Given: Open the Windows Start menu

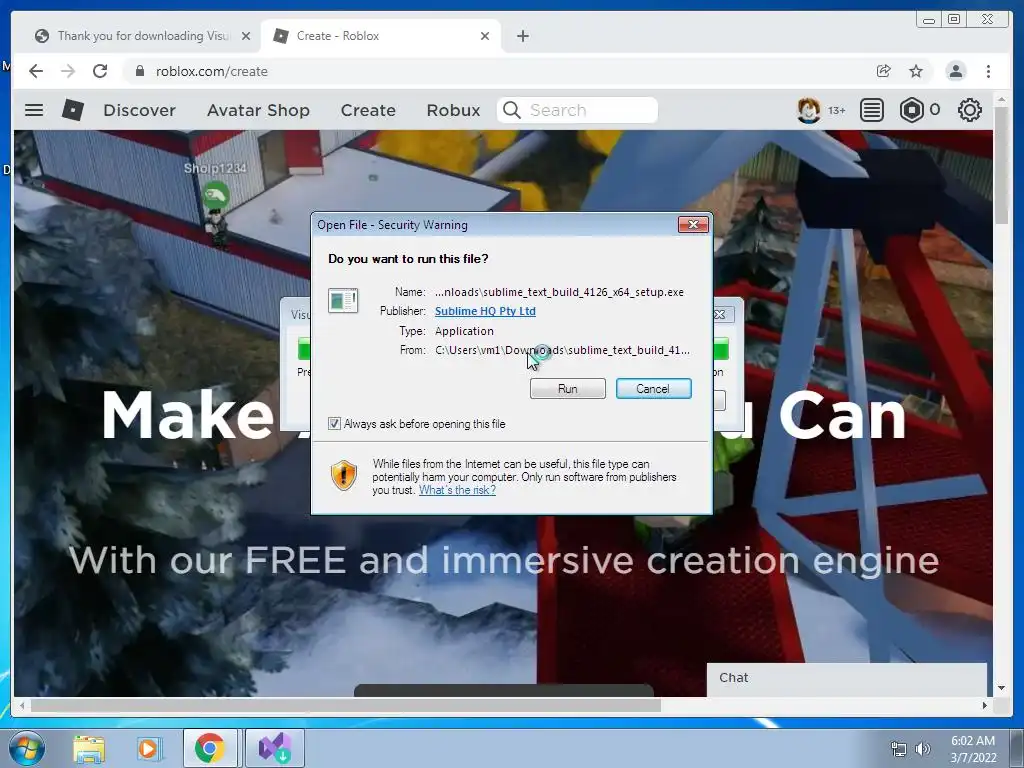Looking at the screenshot, I should tap(26, 748).
